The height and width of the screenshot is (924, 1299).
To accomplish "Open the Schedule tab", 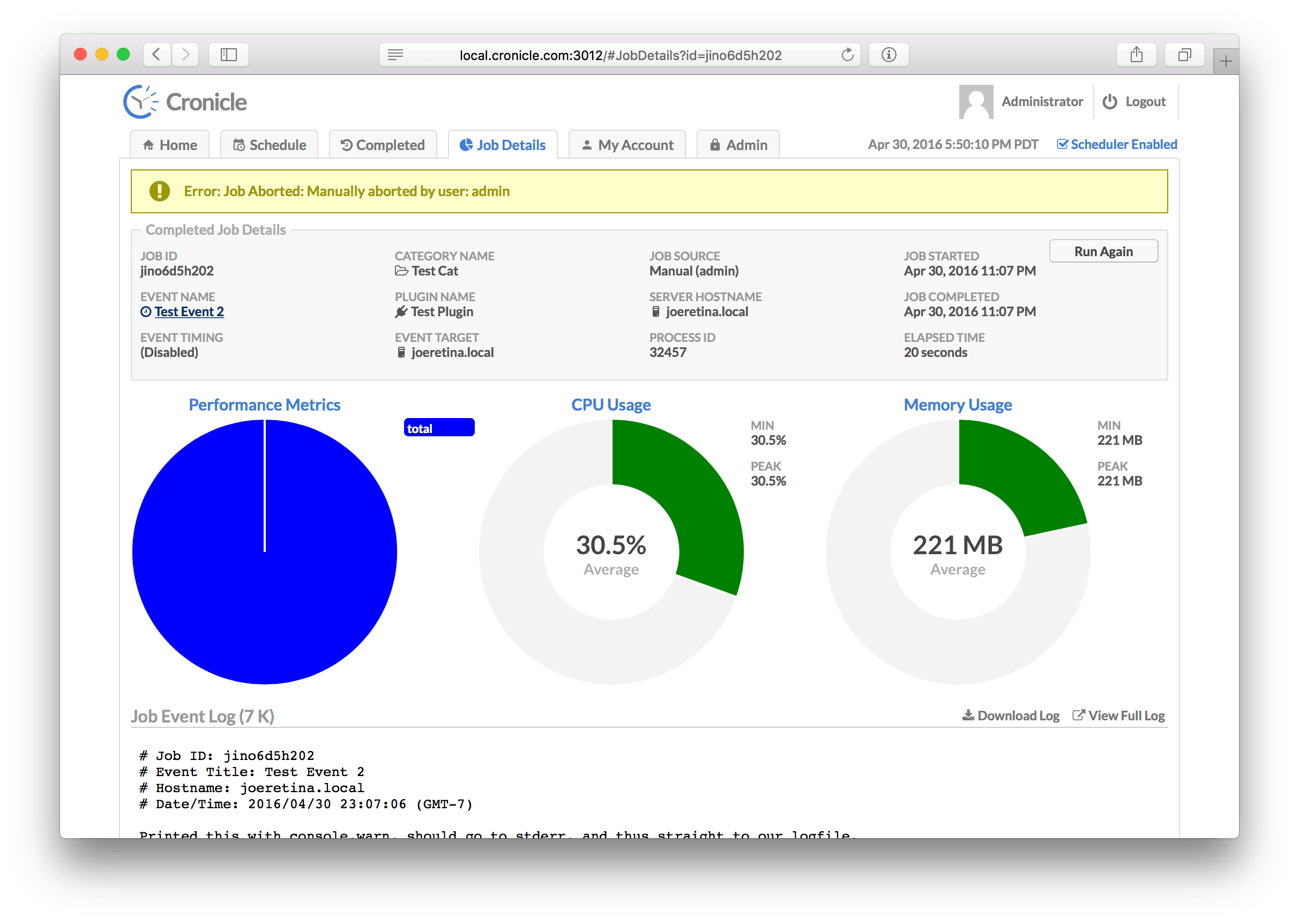I will [270, 145].
